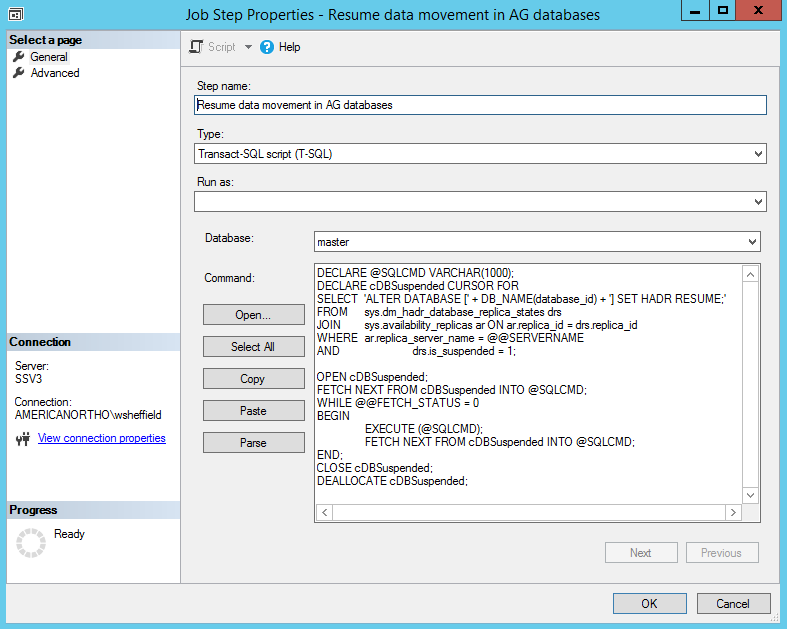Open the Advanced page

[x=55, y=73]
